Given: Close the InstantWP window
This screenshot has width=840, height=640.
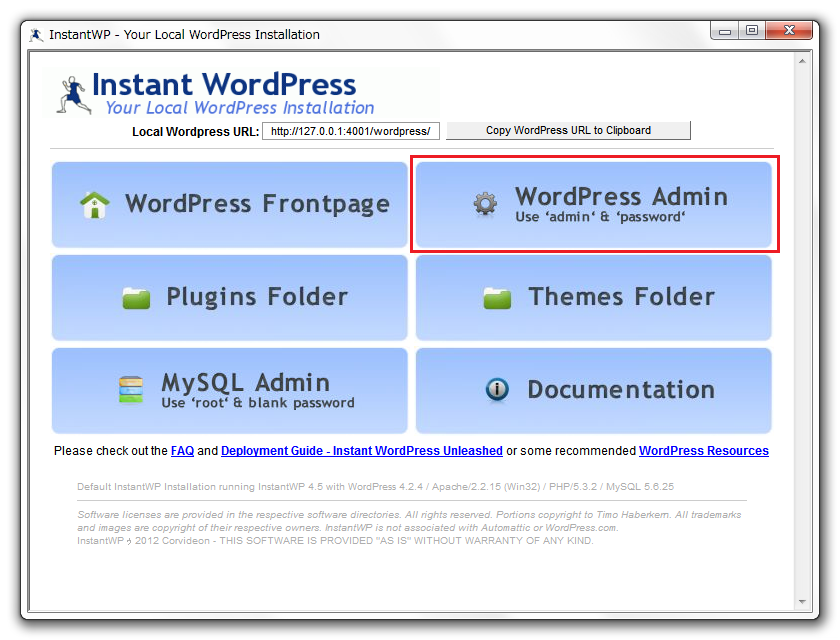Looking at the screenshot, I should pos(789,31).
